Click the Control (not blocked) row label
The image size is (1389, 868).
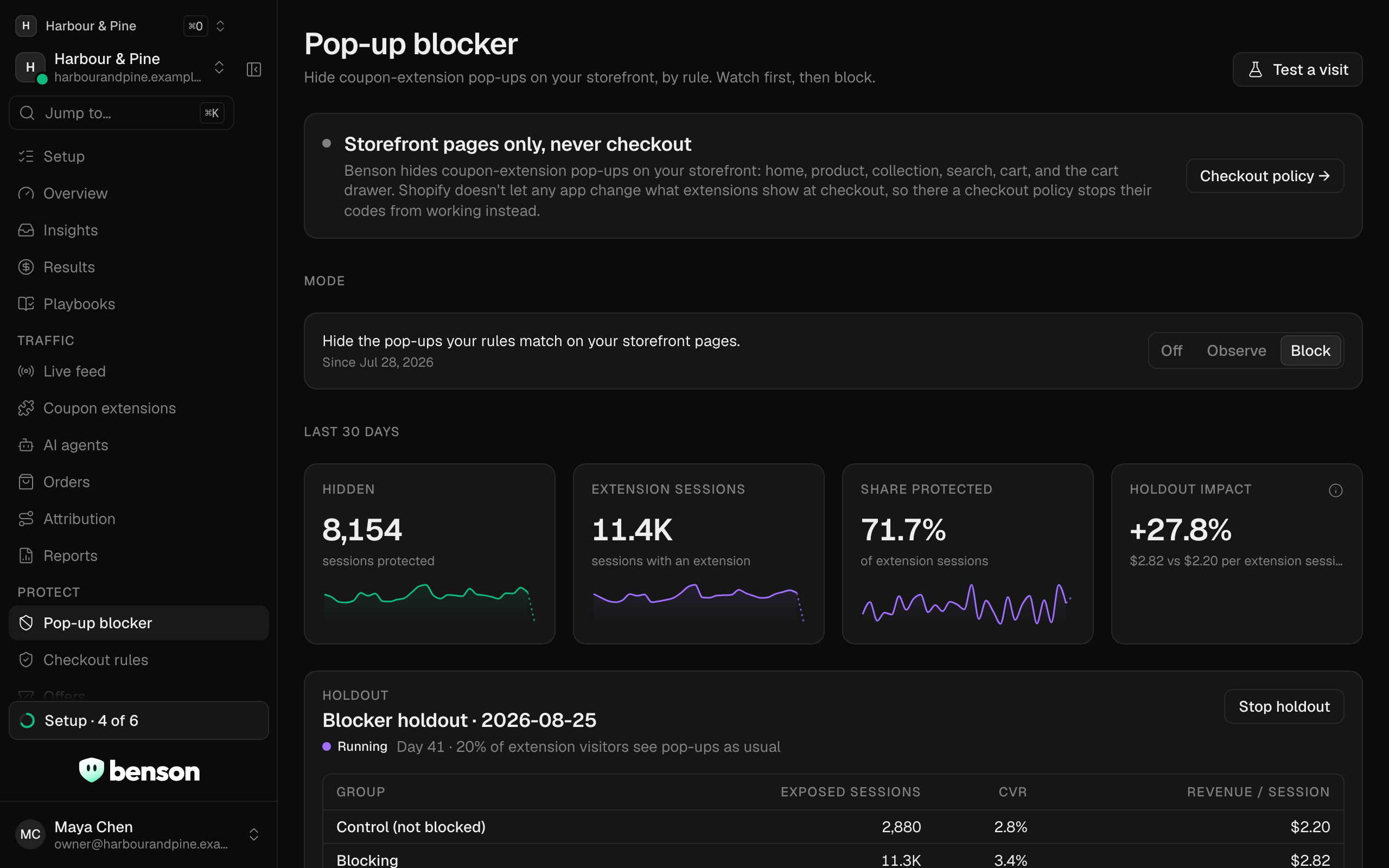[x=411, y=827]
